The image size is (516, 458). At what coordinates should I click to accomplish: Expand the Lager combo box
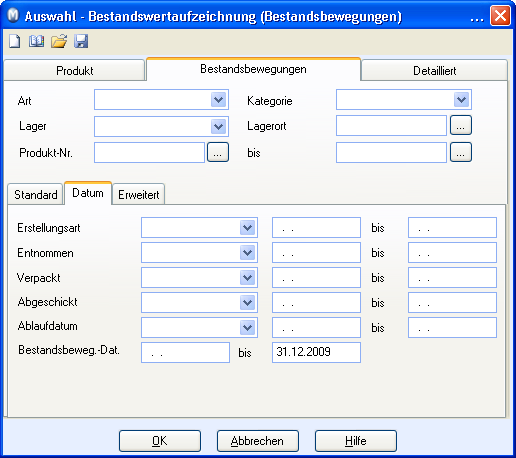point(219,126)
